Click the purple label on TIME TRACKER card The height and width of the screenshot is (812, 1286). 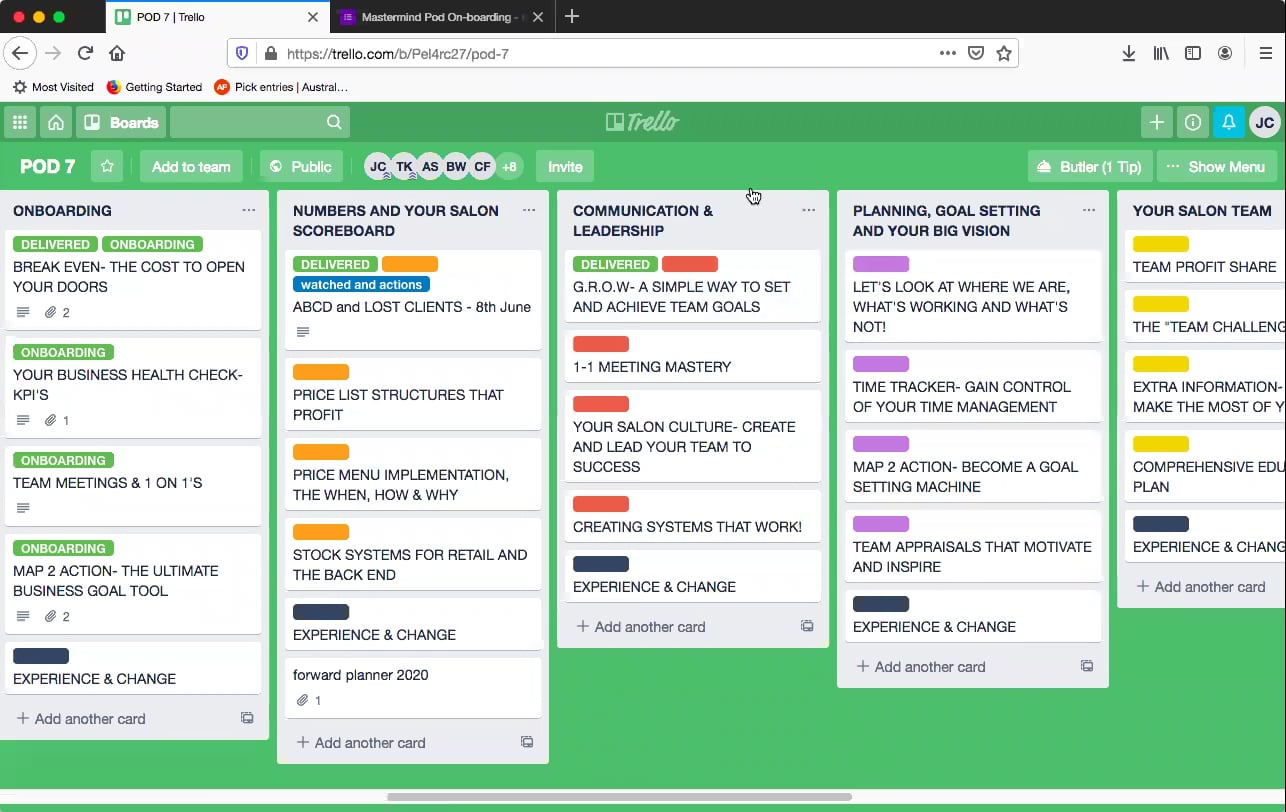click(881, 364)
